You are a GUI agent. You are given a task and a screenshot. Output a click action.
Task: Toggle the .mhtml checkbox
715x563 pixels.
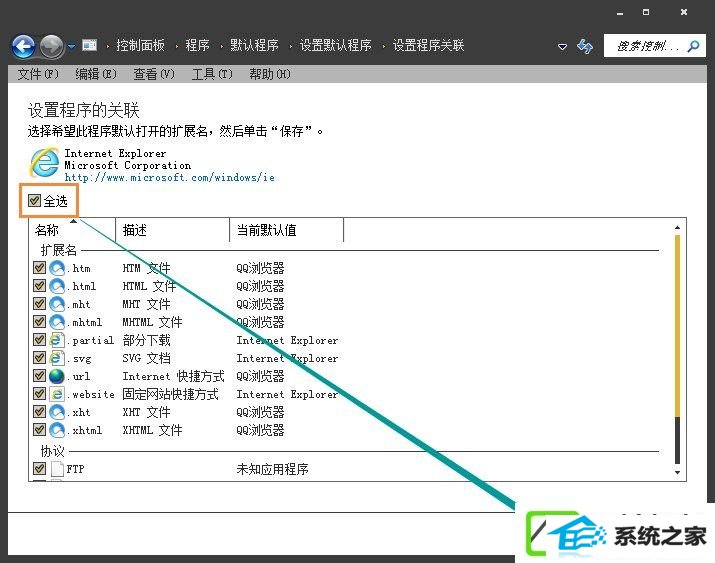(x=39, y=322)
